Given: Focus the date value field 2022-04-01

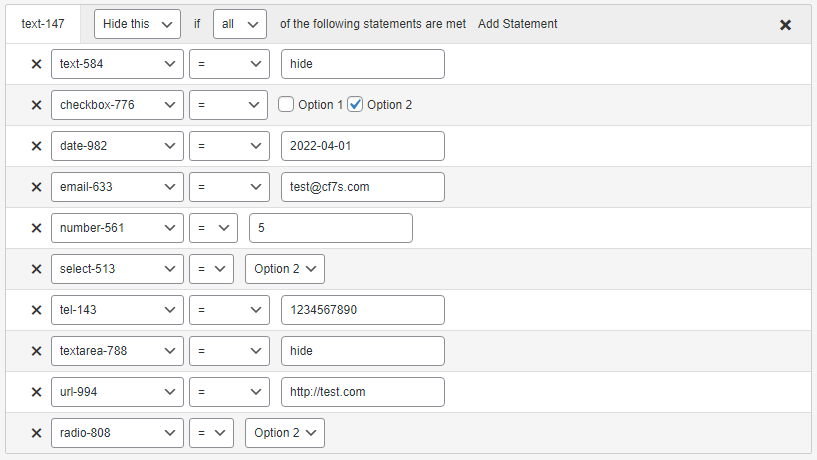Looking at the screenshot, I should click(x=362, y=146).
